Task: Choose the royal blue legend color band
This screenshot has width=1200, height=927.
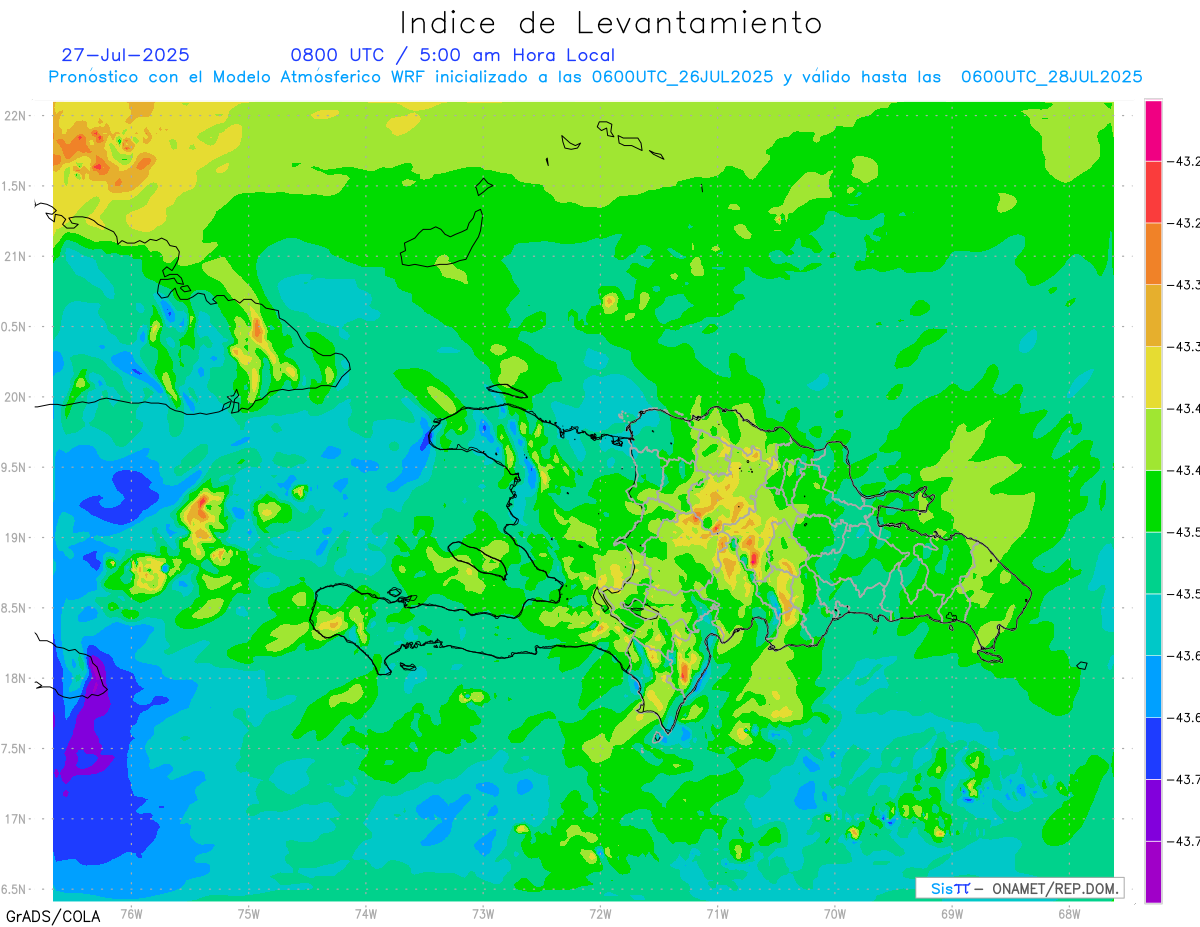Action: 1153,748
